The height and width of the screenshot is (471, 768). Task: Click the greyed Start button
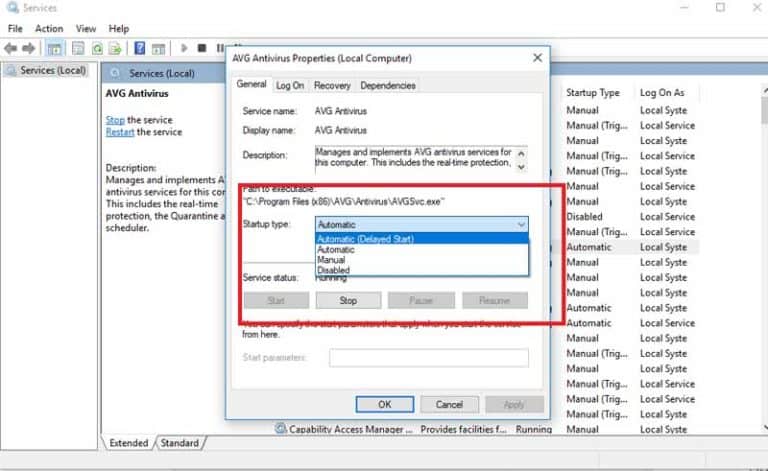276,300
